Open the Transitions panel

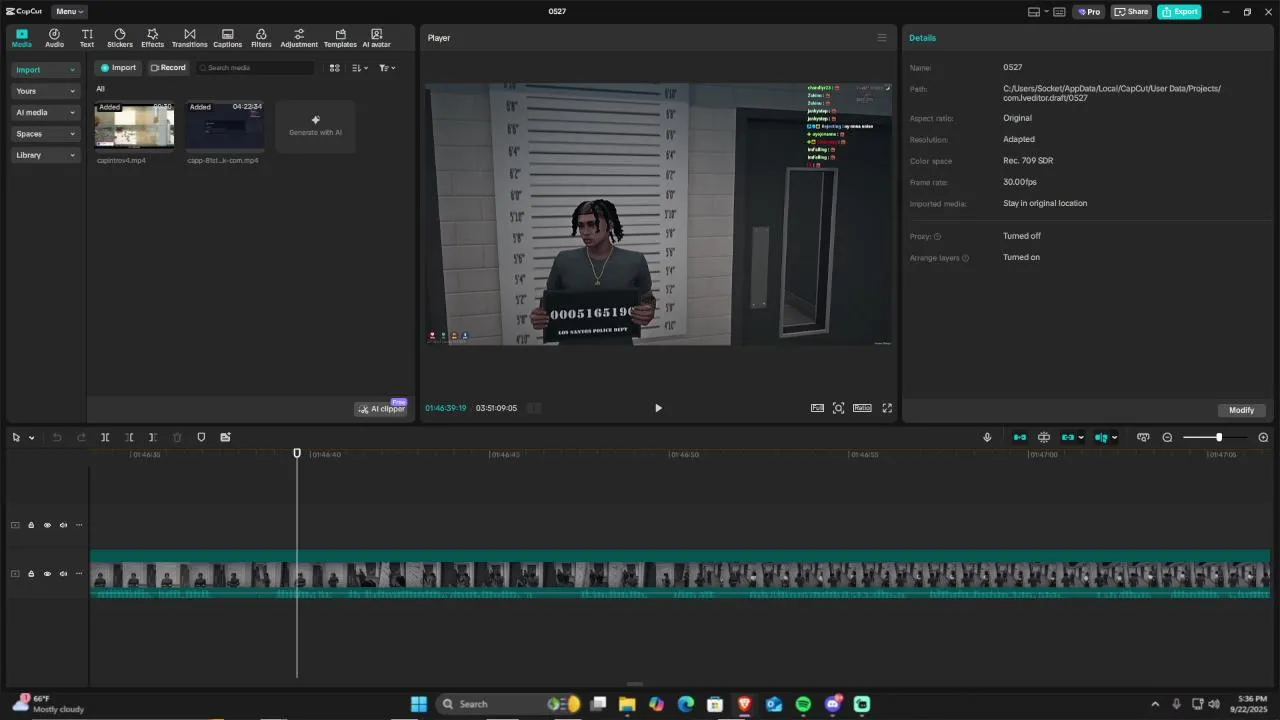(x=189, y=38)
